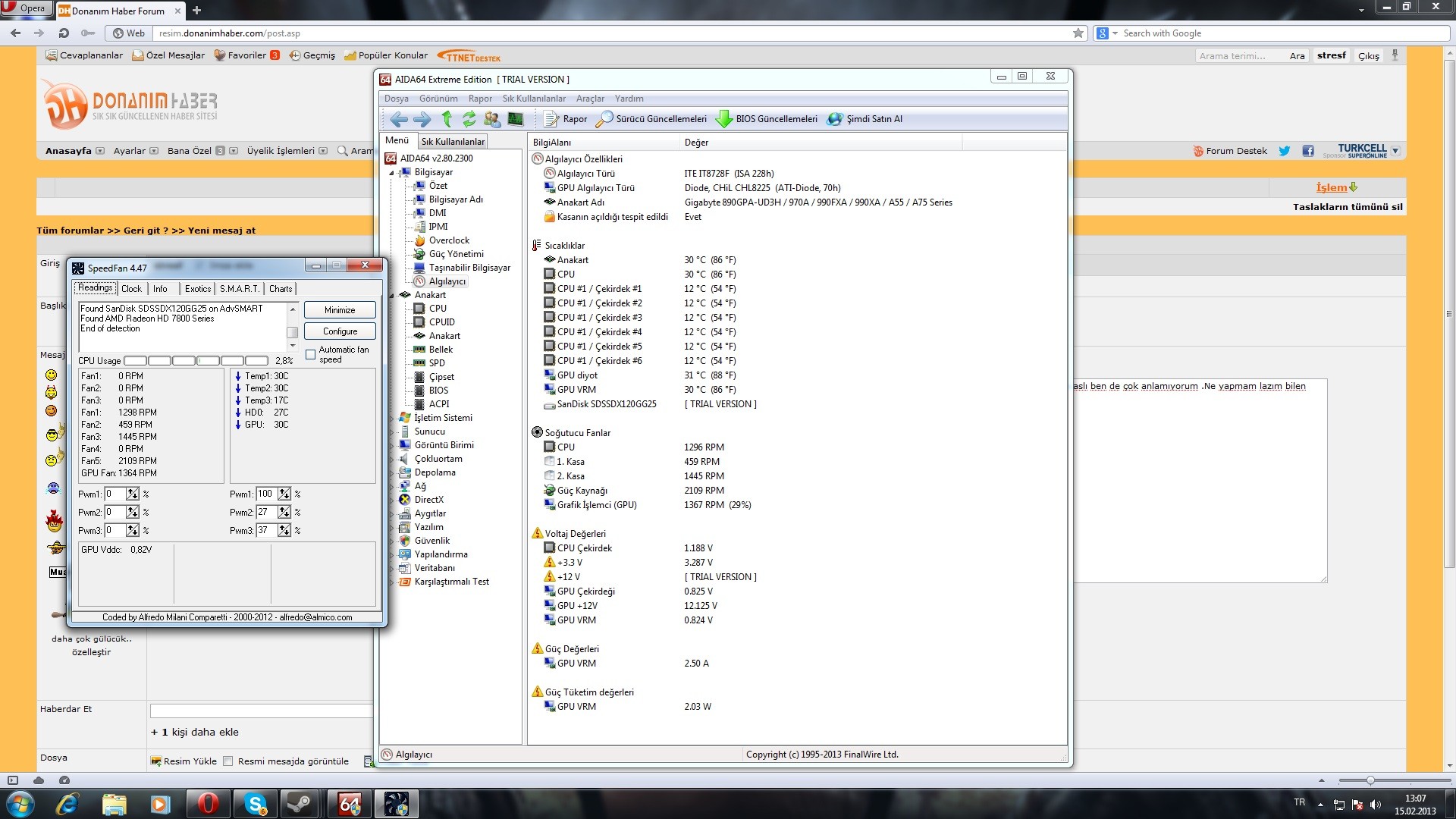The image size is (1456, 819).
Task: Click Cevaplananlar in forum toolbar
Action: tap(84, 55)
